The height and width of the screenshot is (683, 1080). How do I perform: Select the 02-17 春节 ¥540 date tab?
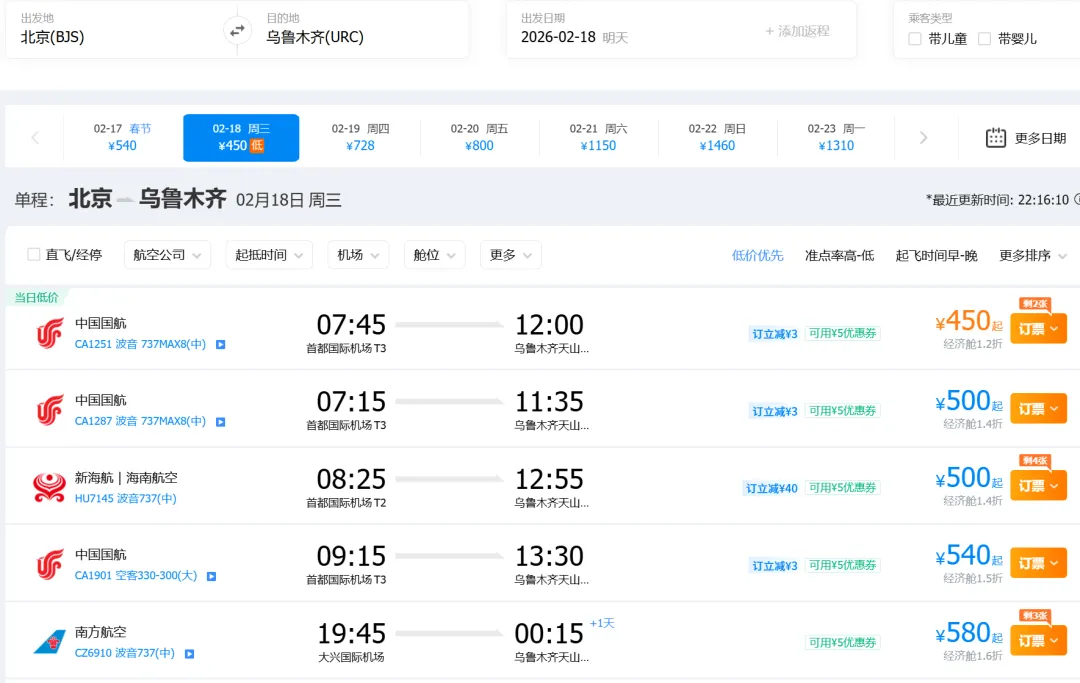[x=123, y=138]
